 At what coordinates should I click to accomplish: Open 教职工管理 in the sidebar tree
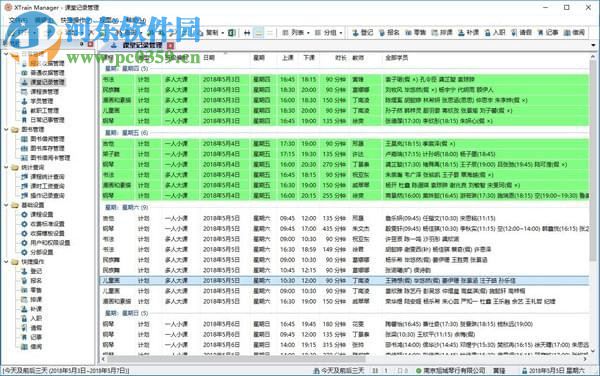[x=44, y=111]
